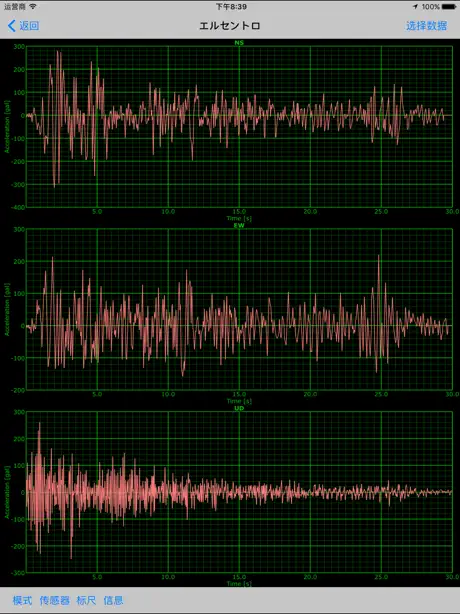Click the -400 axis value on NS chart

pyautogui.click(x=18, y=208)
